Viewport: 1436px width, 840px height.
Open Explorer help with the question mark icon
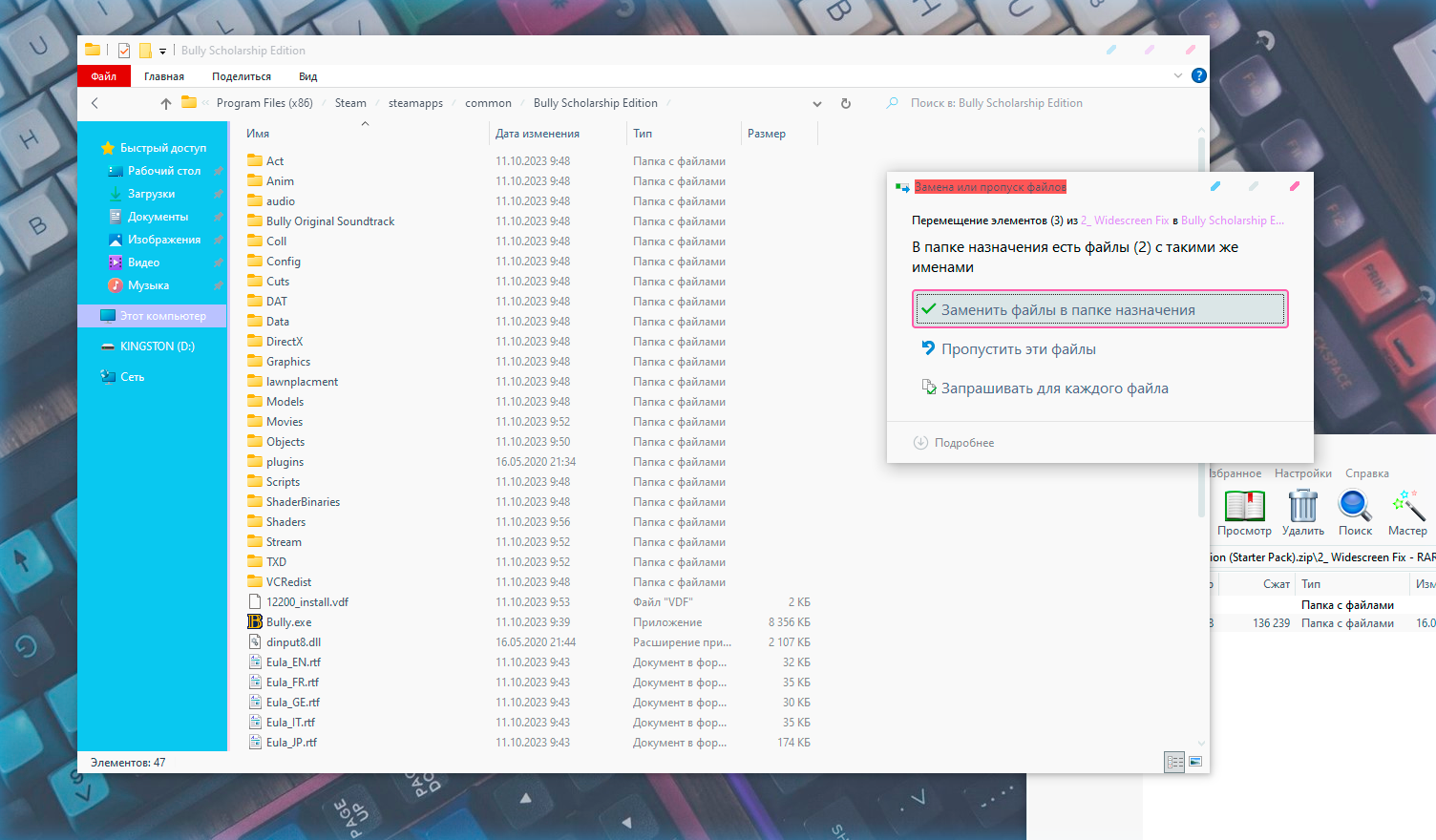(1199, 75)
